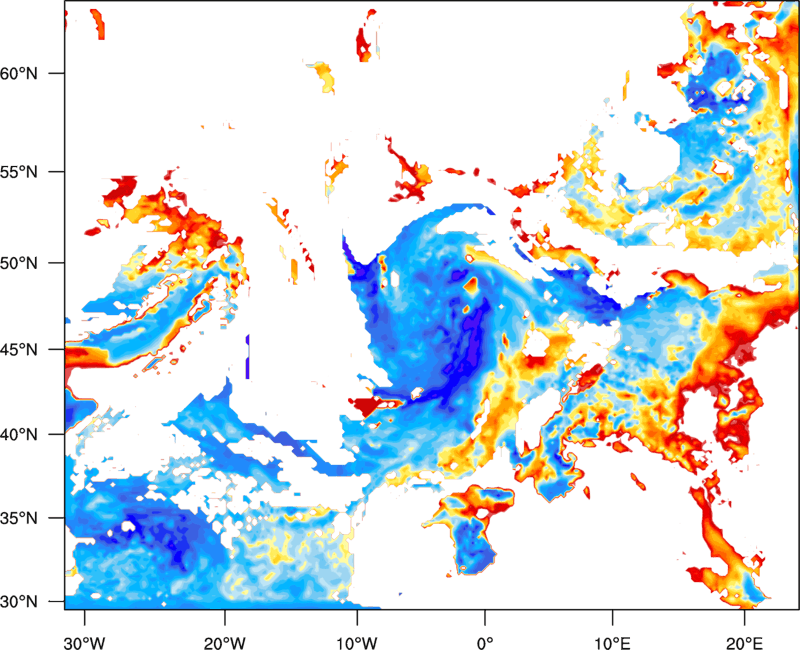Viewport: 800px width, 650px height.
Task: Click the 20°E longitude label
Action: (x=744, y=643)
